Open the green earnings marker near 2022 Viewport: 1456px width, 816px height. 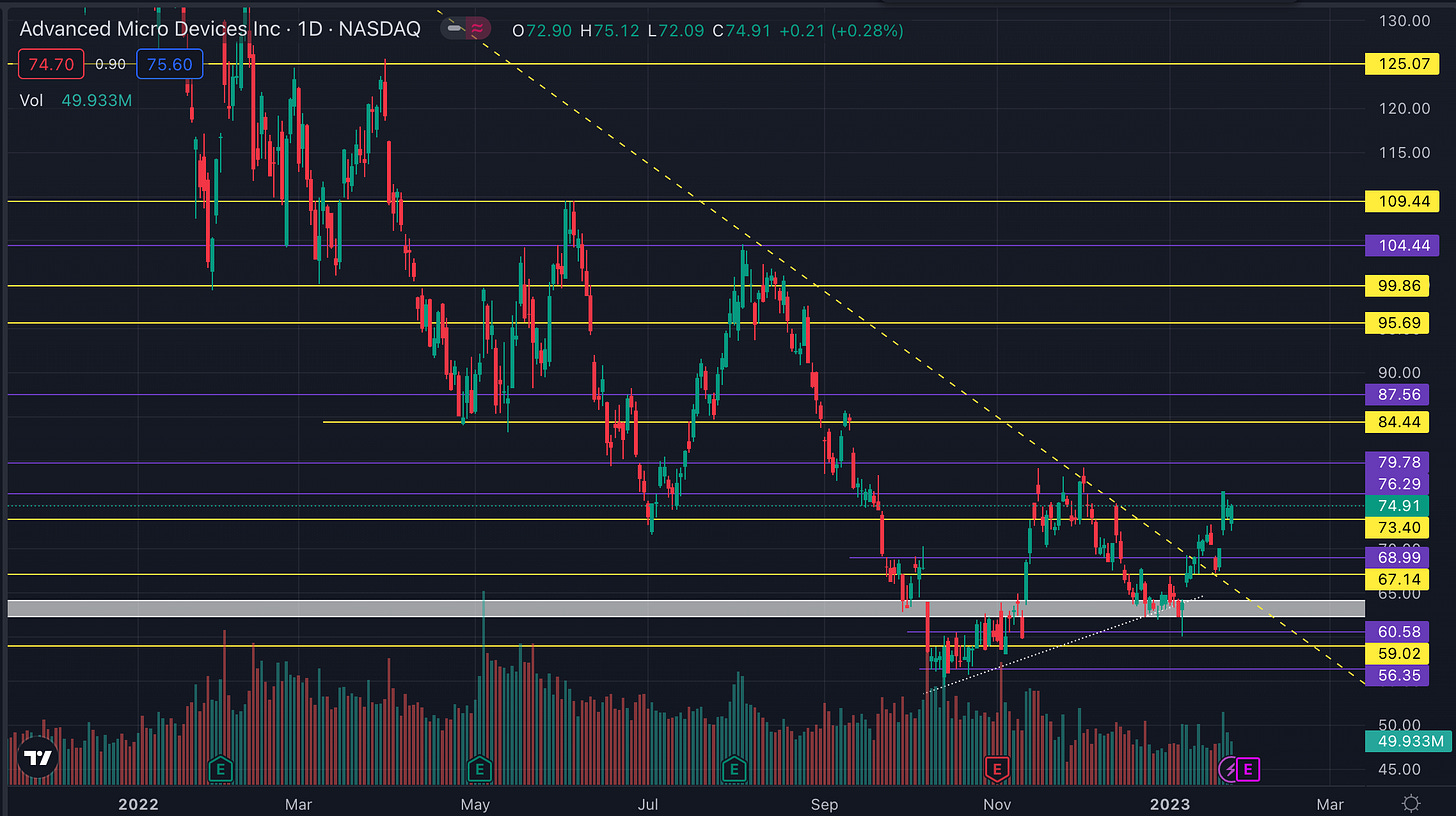pyautogui.click(x=220, y=769)
